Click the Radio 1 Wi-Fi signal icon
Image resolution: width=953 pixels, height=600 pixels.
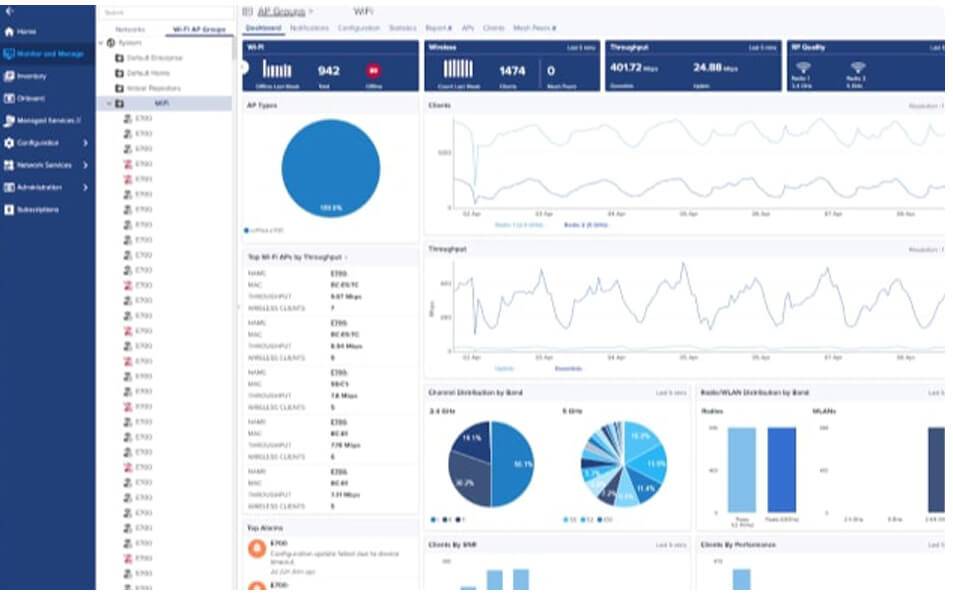tap(803, 67)
